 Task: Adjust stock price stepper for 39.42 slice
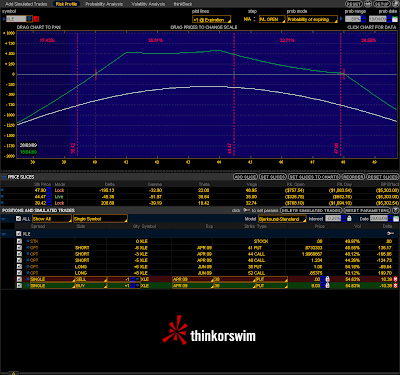(x=49, y=203)
